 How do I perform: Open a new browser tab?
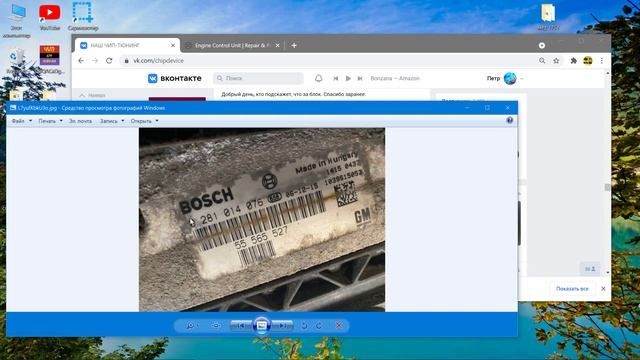(294, 45)
